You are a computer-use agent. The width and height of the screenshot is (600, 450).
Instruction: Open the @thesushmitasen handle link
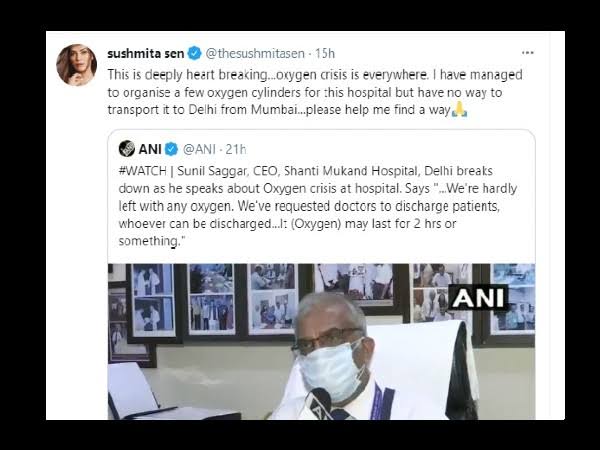(x=255, y=54)
